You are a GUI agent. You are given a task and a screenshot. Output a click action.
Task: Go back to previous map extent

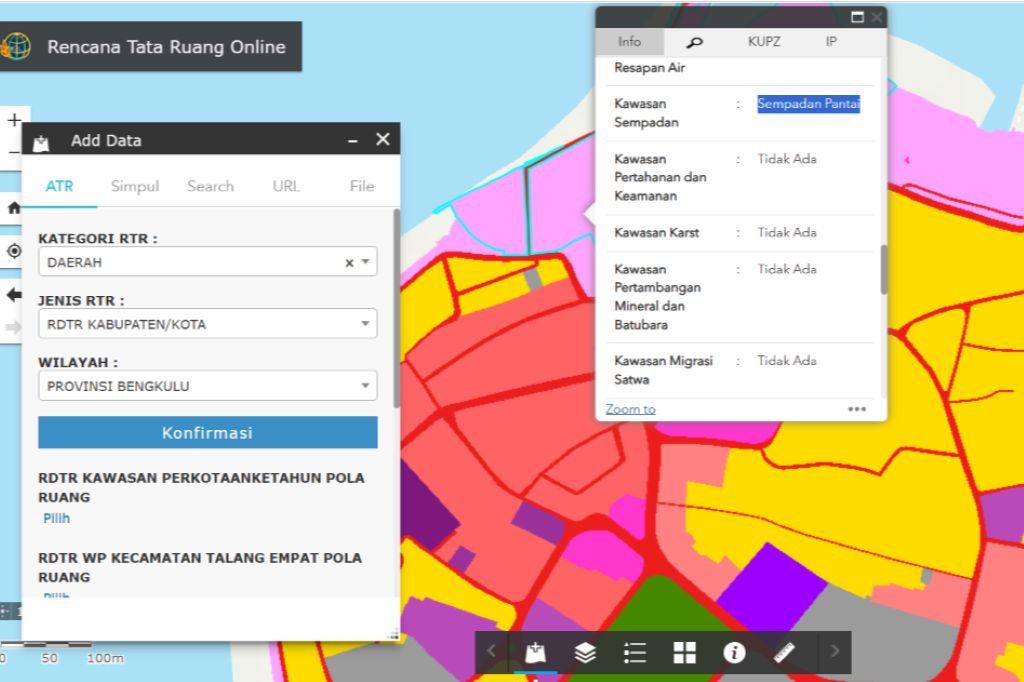(14, 295)
